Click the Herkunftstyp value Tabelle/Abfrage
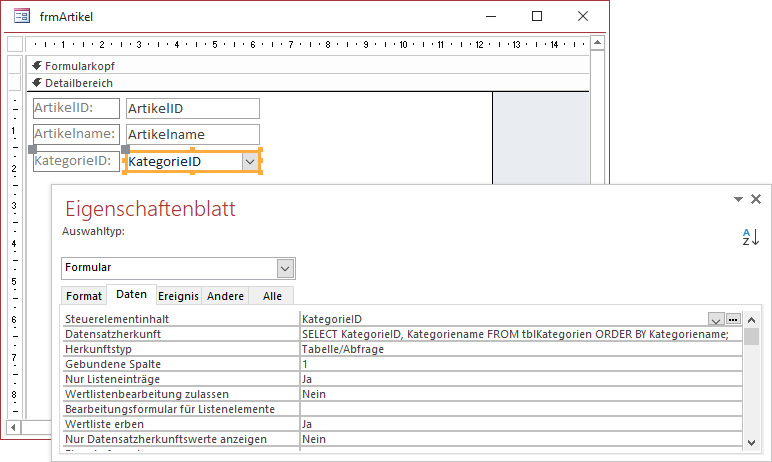 coord(521,349)
